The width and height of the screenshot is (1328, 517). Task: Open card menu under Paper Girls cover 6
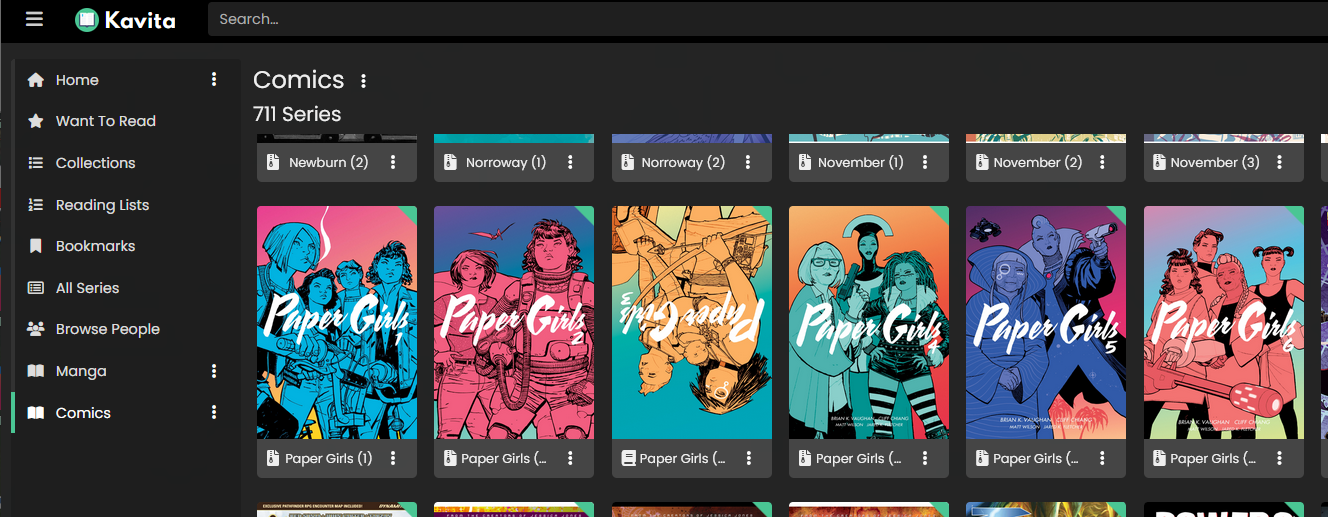[1280, 458]
